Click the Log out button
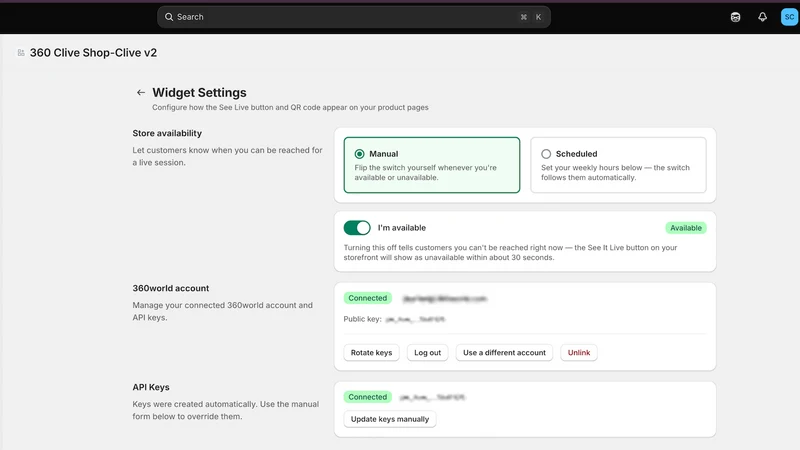 (428, 353)
